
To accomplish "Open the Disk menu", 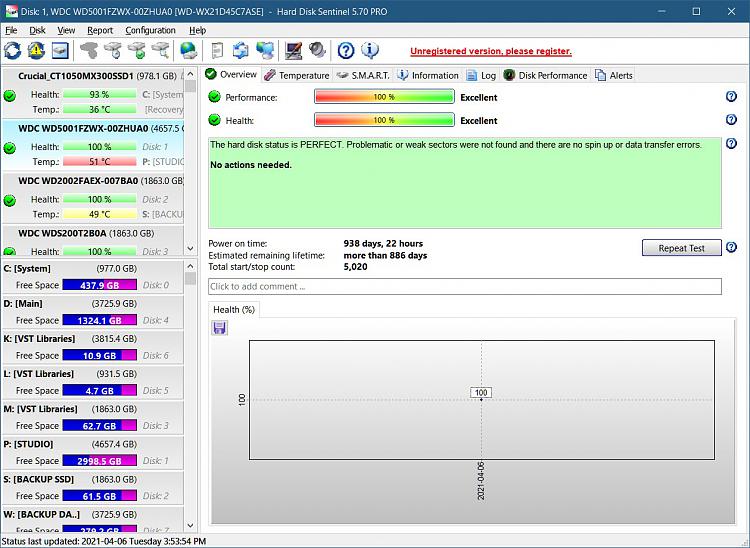I will click(37, 30).
